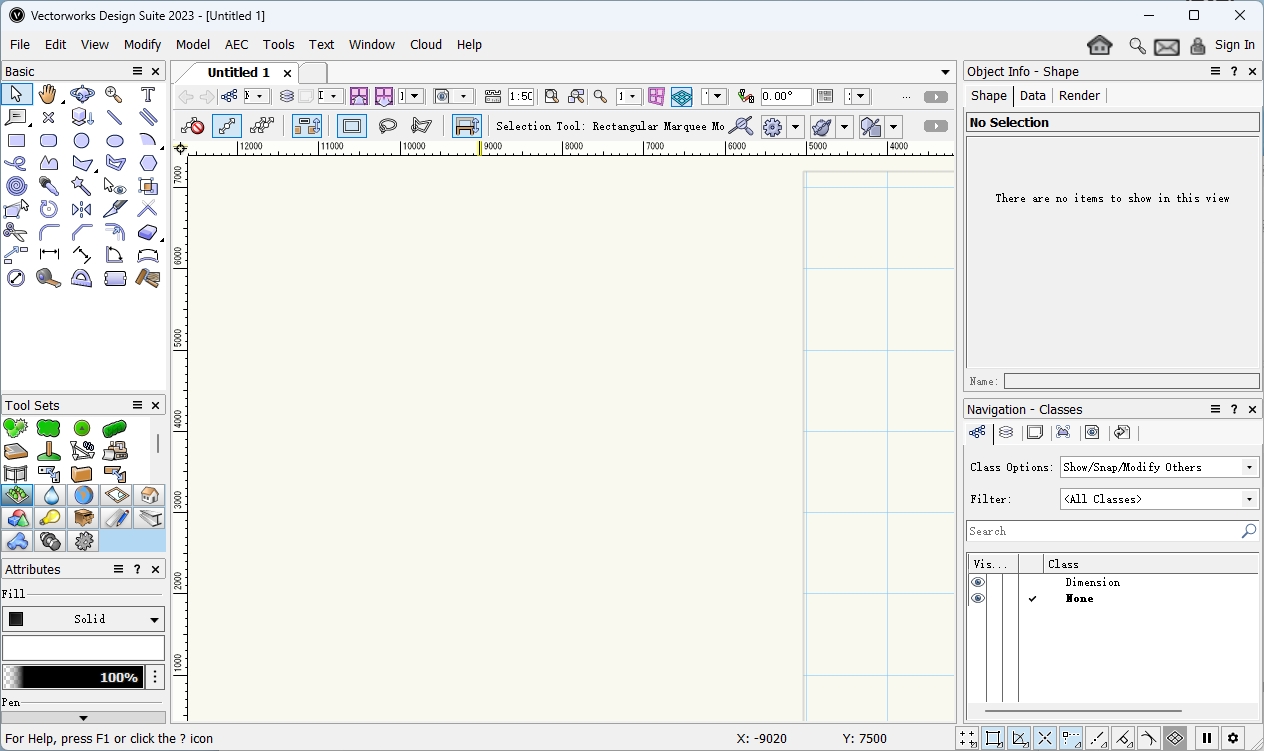Open the Class Options dropdown
The height and width of the screenshot is (751, 1264).
pos(1159,467)
